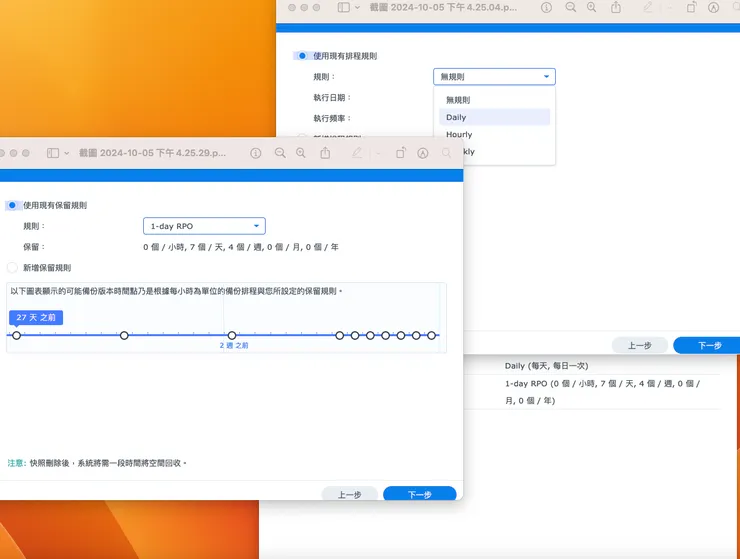Click the 27 天 之前 tooltip label
The image size is (740, 559).
point(36,317)
